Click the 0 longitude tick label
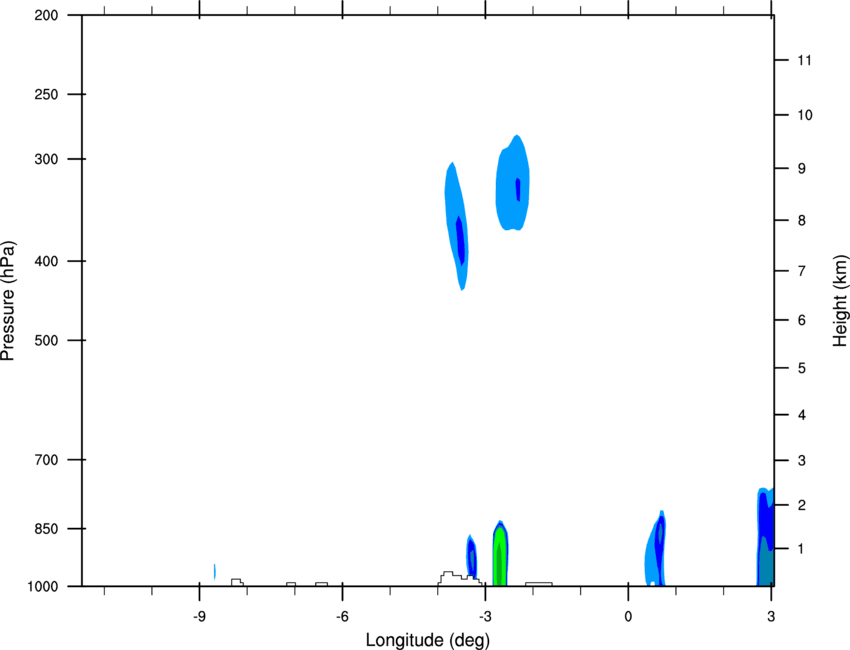Viewport: 850px width, 650px height. 628,616
